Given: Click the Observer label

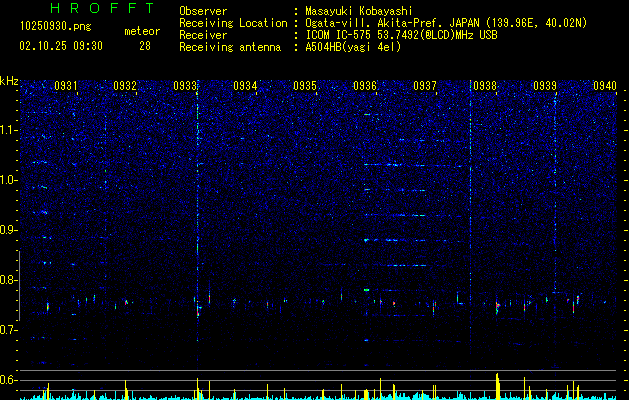Looking at the screenshot, I should 203,11.
